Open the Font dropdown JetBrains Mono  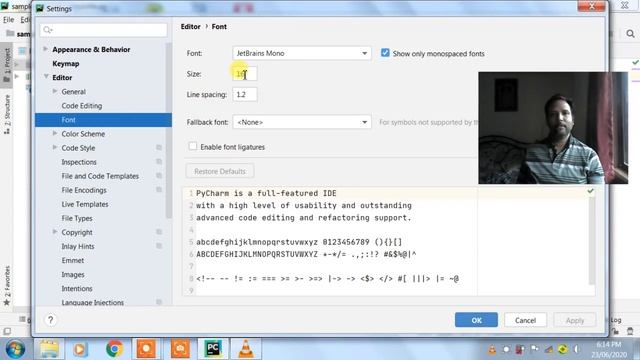tap(302, 53)
